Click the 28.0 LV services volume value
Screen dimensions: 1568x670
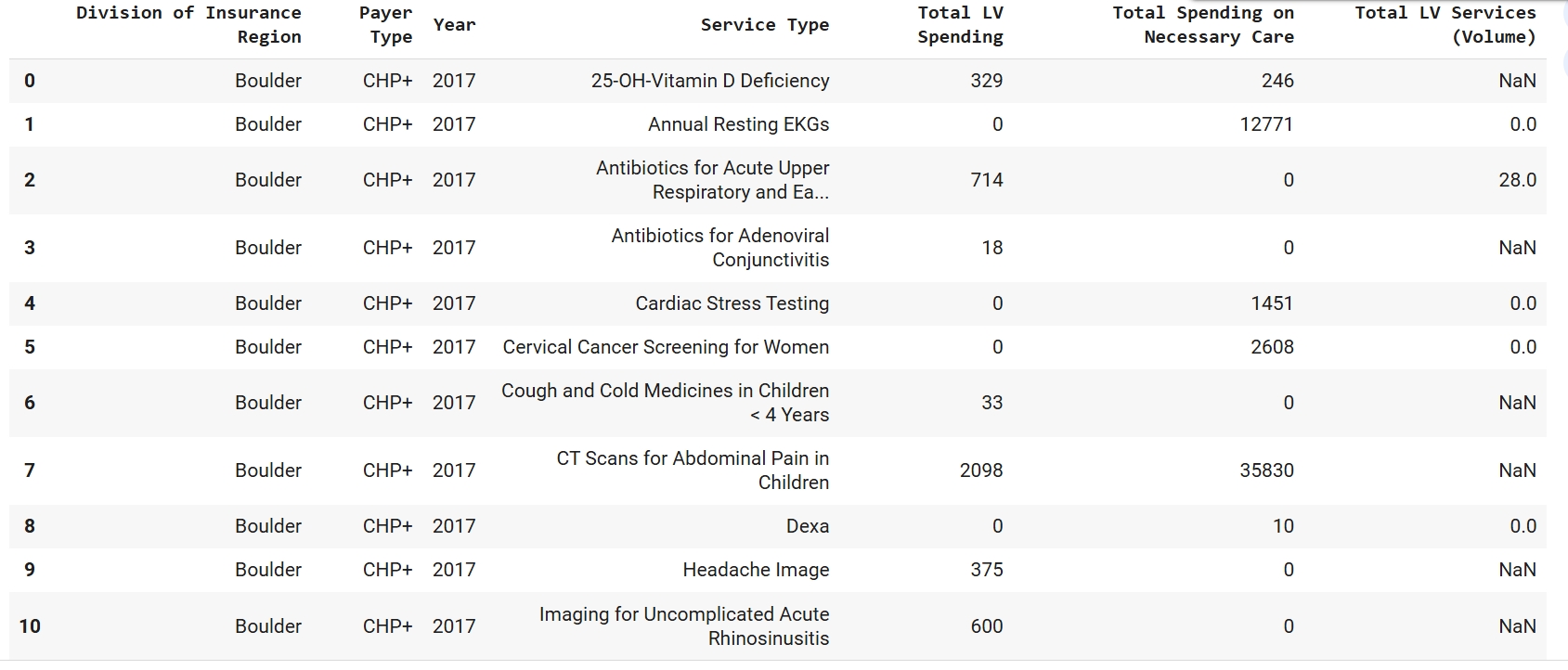[x=1517, y=180]
